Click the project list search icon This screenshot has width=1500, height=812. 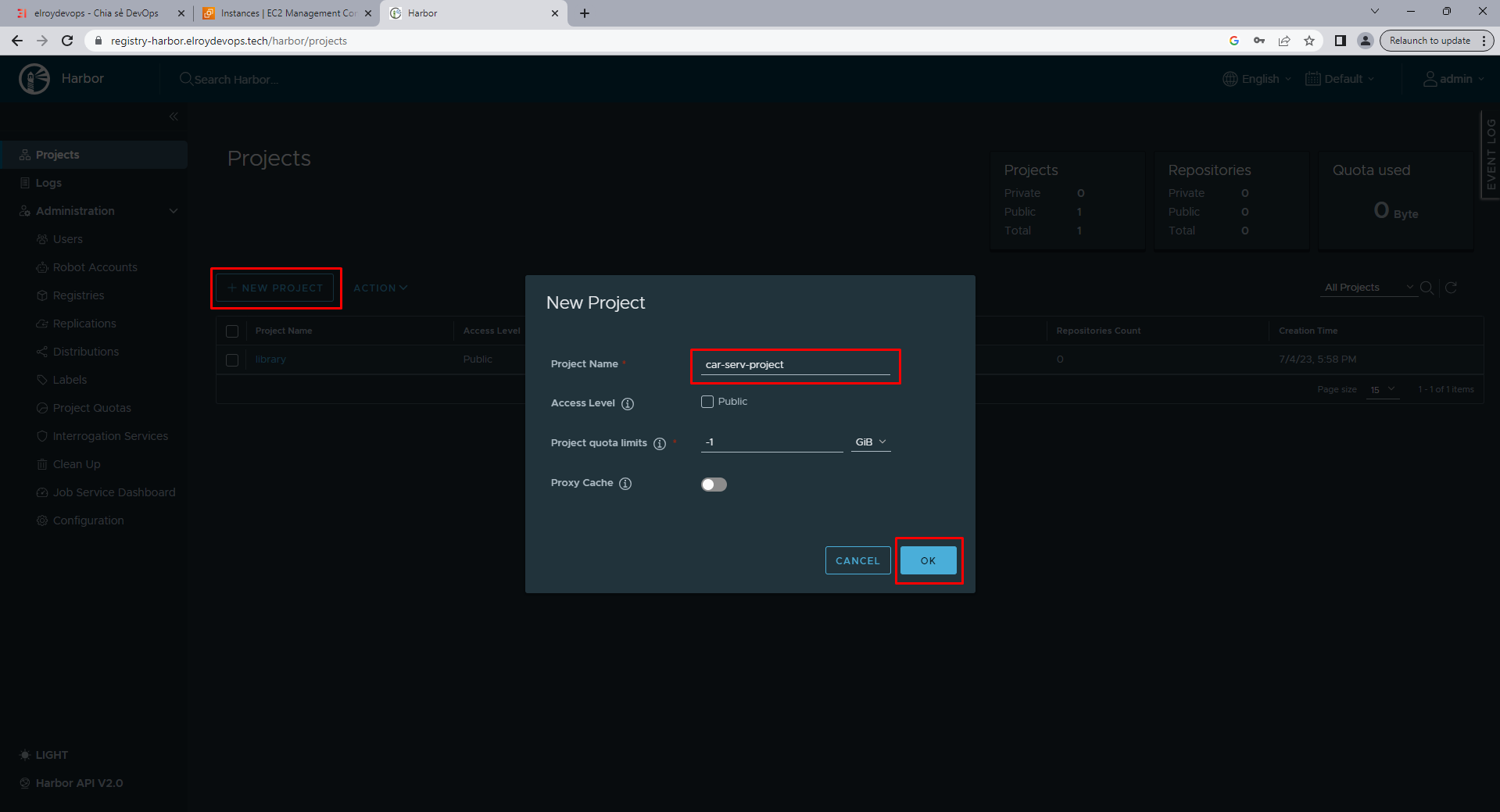[1427, 288]
